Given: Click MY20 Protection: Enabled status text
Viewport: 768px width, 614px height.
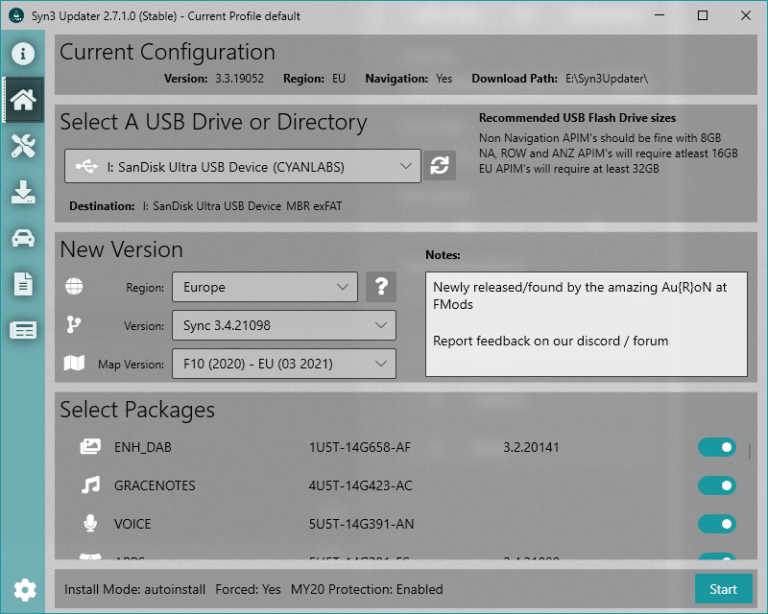Looking at the screenshot, I should (x=367, y=589).
